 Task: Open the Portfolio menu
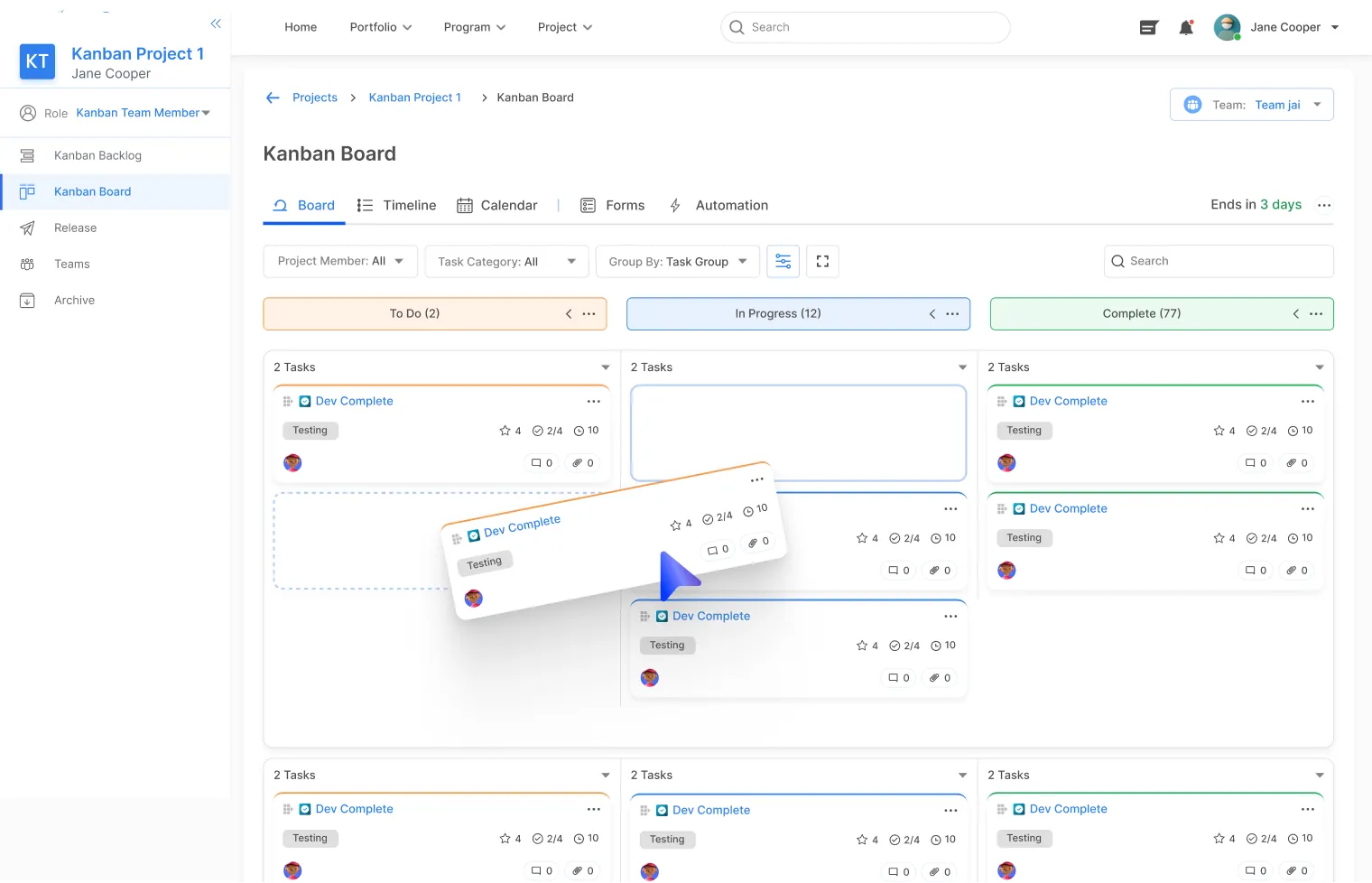[380, 27]
